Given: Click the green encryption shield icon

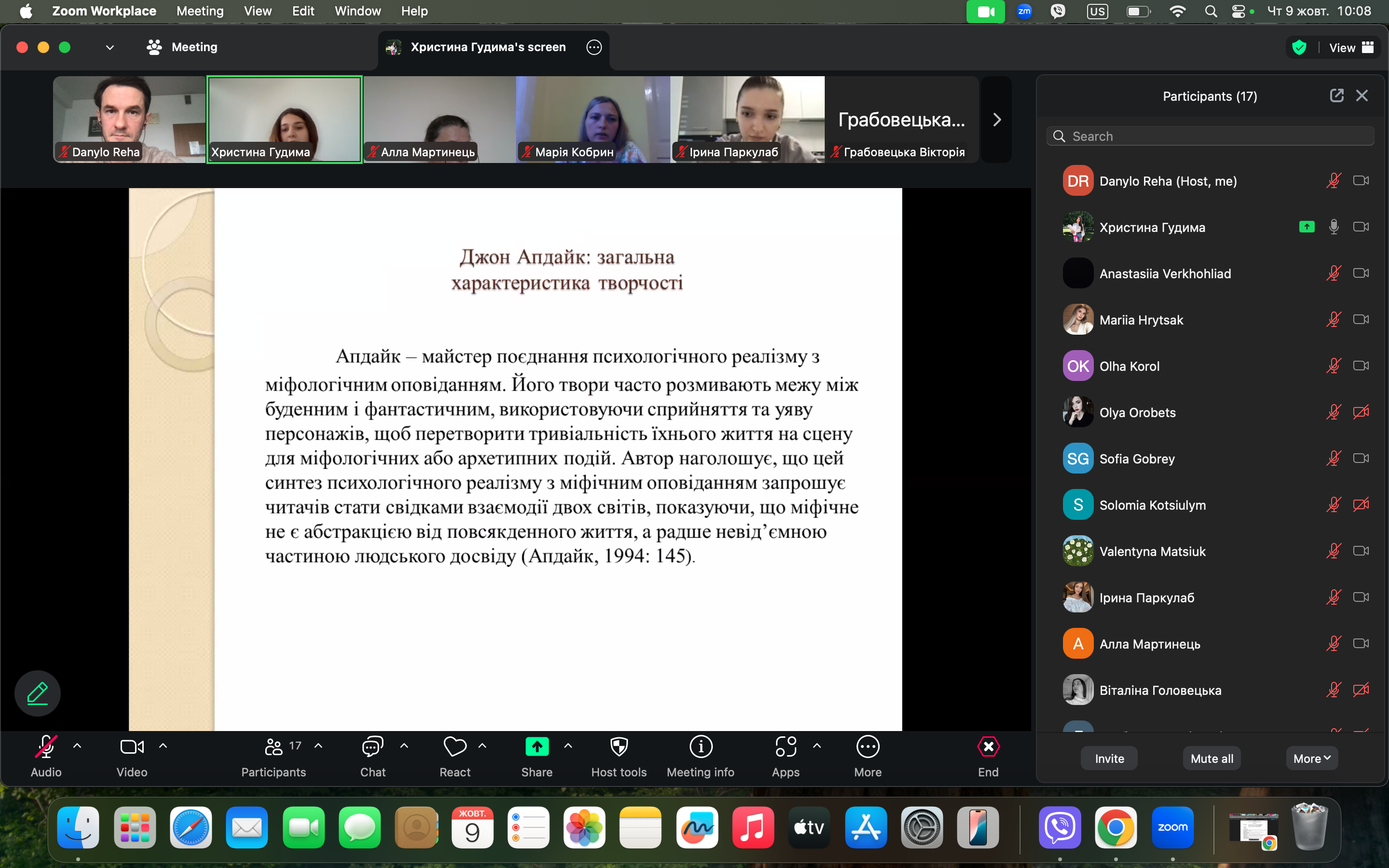Looking at the screenshot, I should [x=1299, y=48].
